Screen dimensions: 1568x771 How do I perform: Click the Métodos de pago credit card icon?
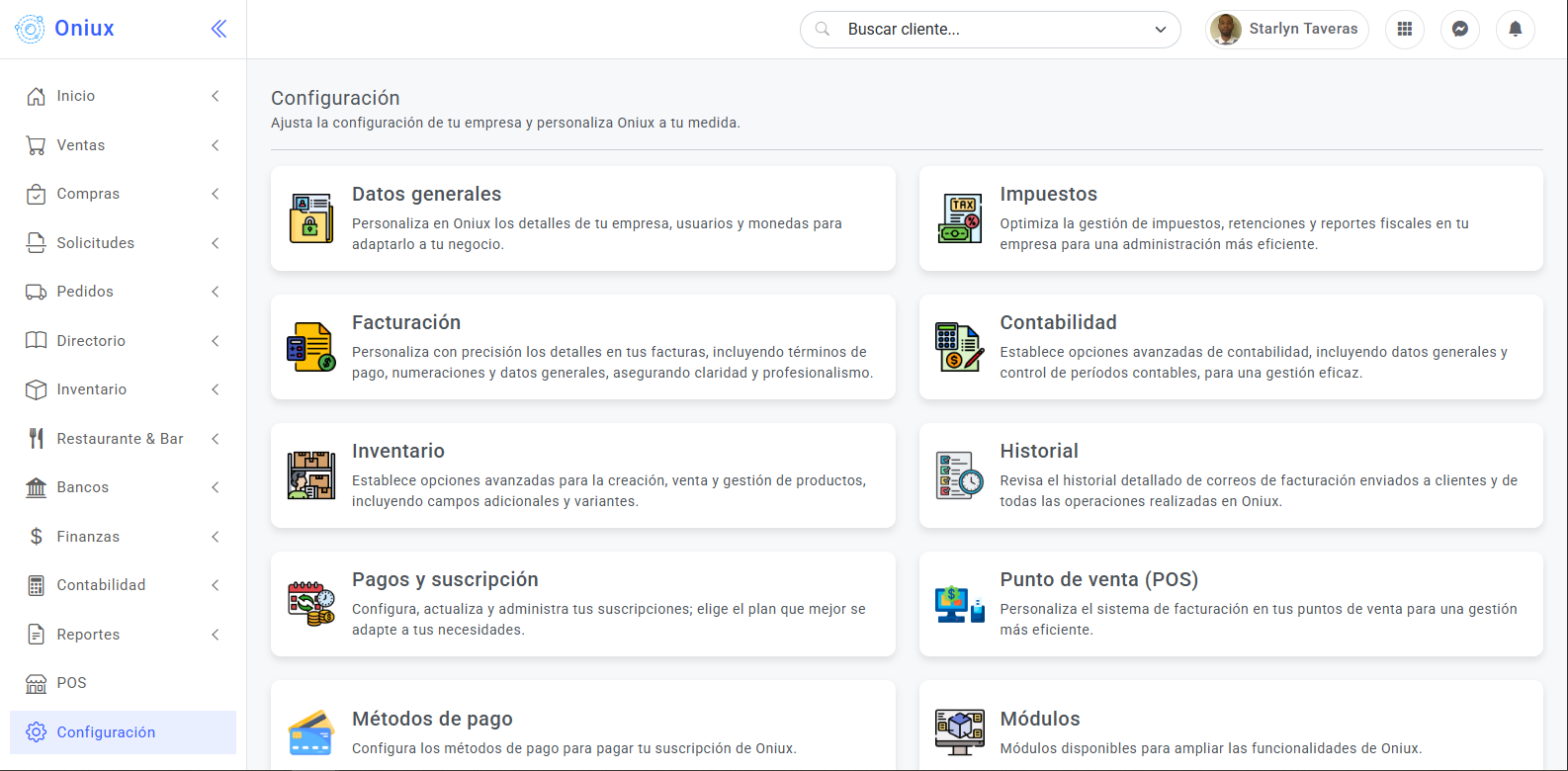point(311,732)
